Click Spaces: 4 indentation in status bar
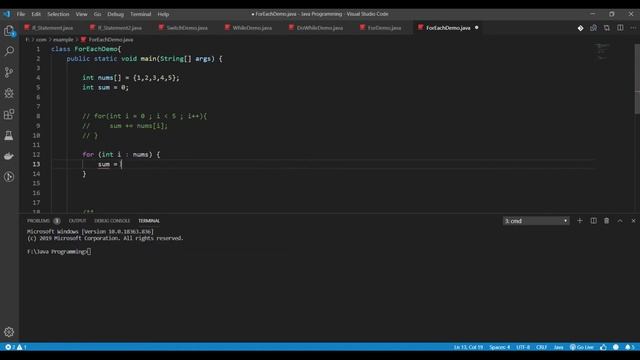Image resolution: width=640 pixels, height=360 pixels. click(x=500, y=347)
